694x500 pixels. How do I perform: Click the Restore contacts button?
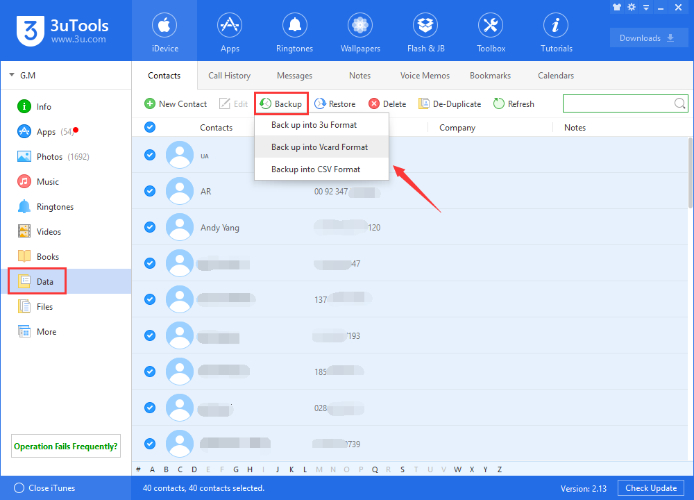click(335, 104)
